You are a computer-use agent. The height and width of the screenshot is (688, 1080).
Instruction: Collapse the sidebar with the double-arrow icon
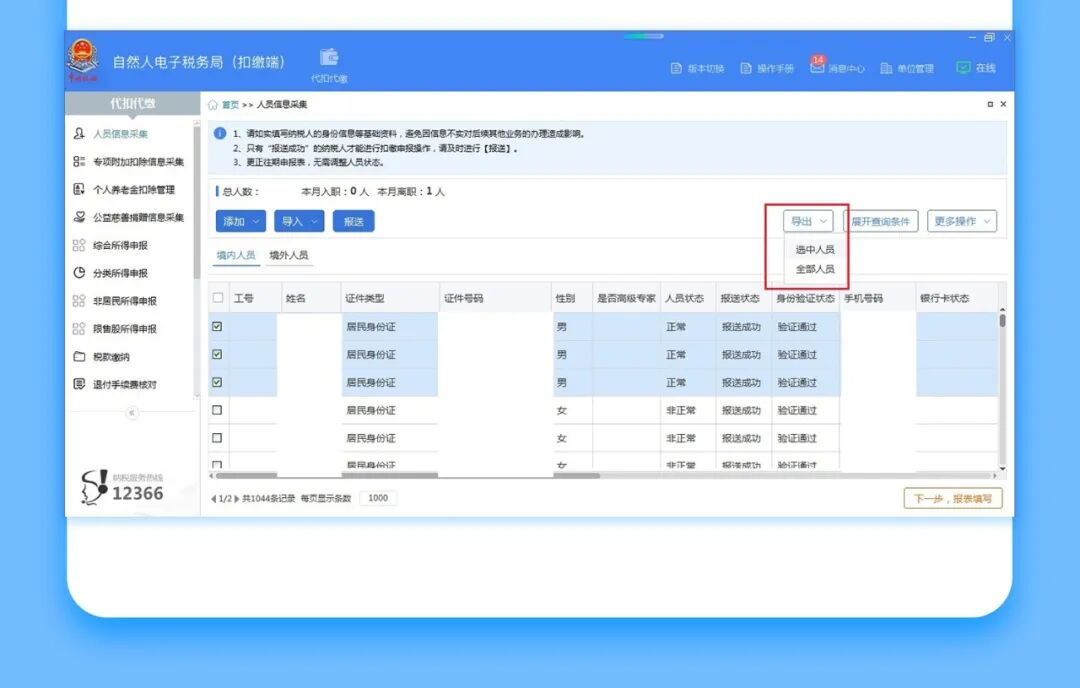click(x=132, y=413)
